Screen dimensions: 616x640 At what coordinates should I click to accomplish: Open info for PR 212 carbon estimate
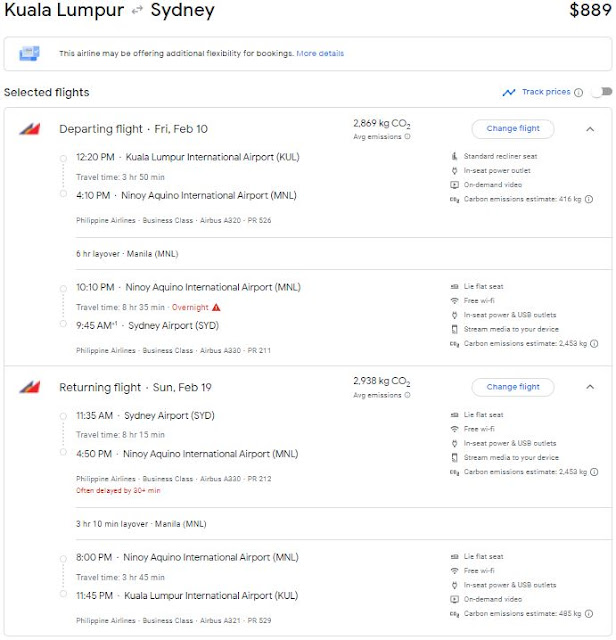tap(594, 472)
